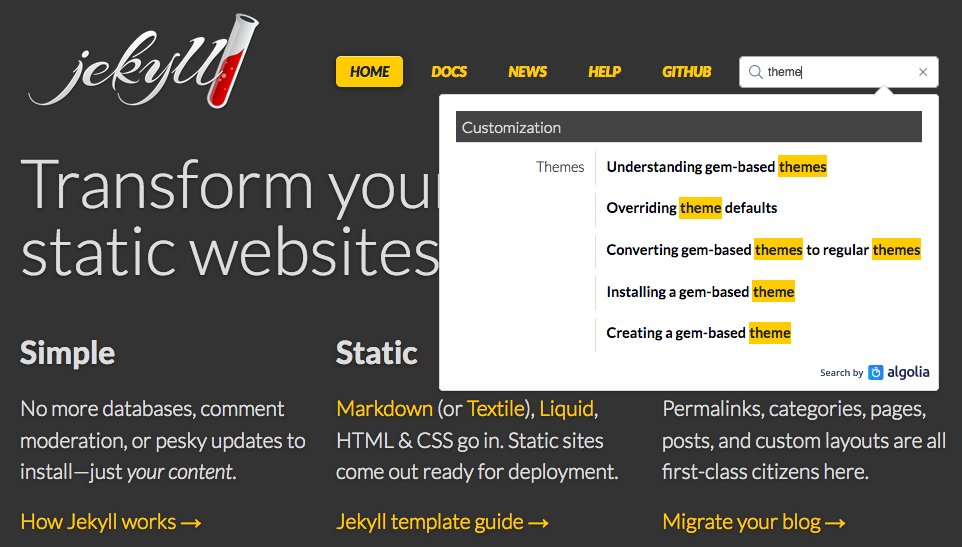Click the 'Static' heading
The image size is (962, 547).
click(377, 353)
